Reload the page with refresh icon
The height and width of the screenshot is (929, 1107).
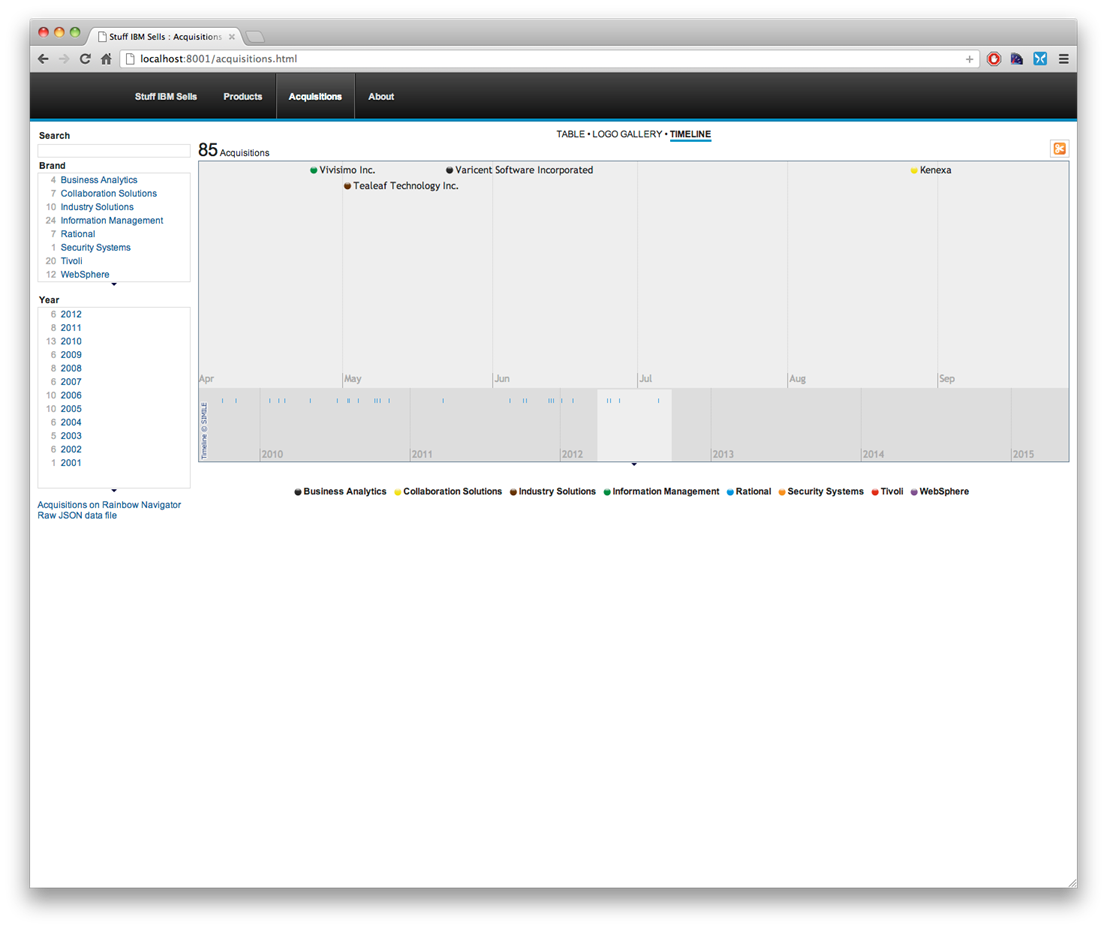pyautogui.click(x=85, y=59)
